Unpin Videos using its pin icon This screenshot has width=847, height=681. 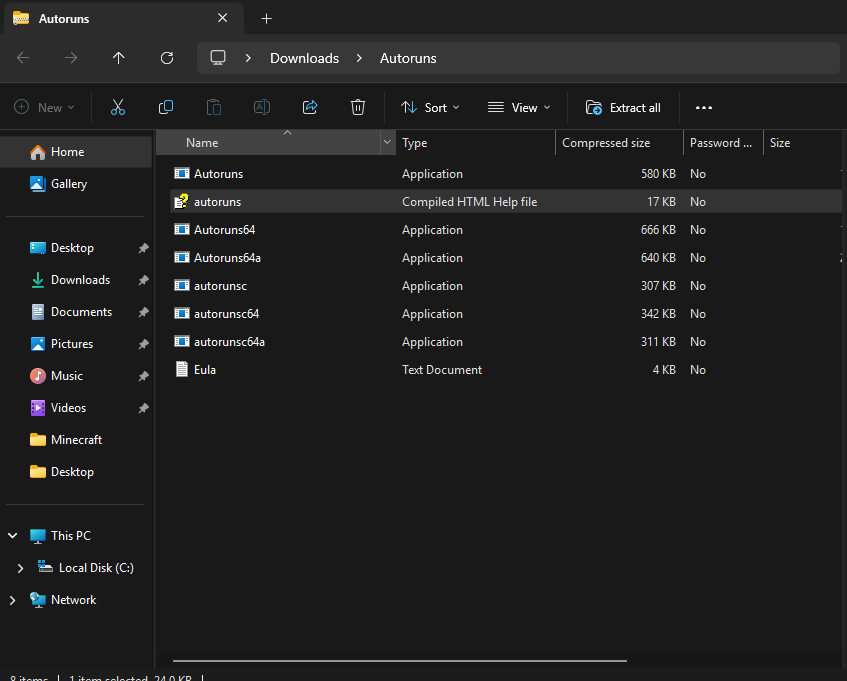coord(143,408)
